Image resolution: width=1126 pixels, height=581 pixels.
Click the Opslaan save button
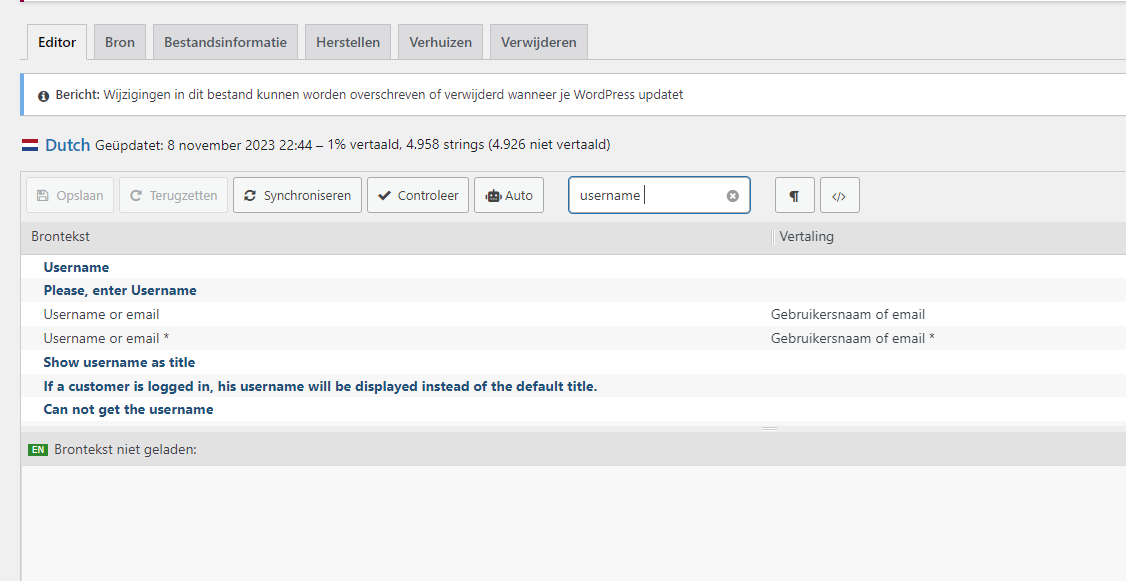point(70,195)
